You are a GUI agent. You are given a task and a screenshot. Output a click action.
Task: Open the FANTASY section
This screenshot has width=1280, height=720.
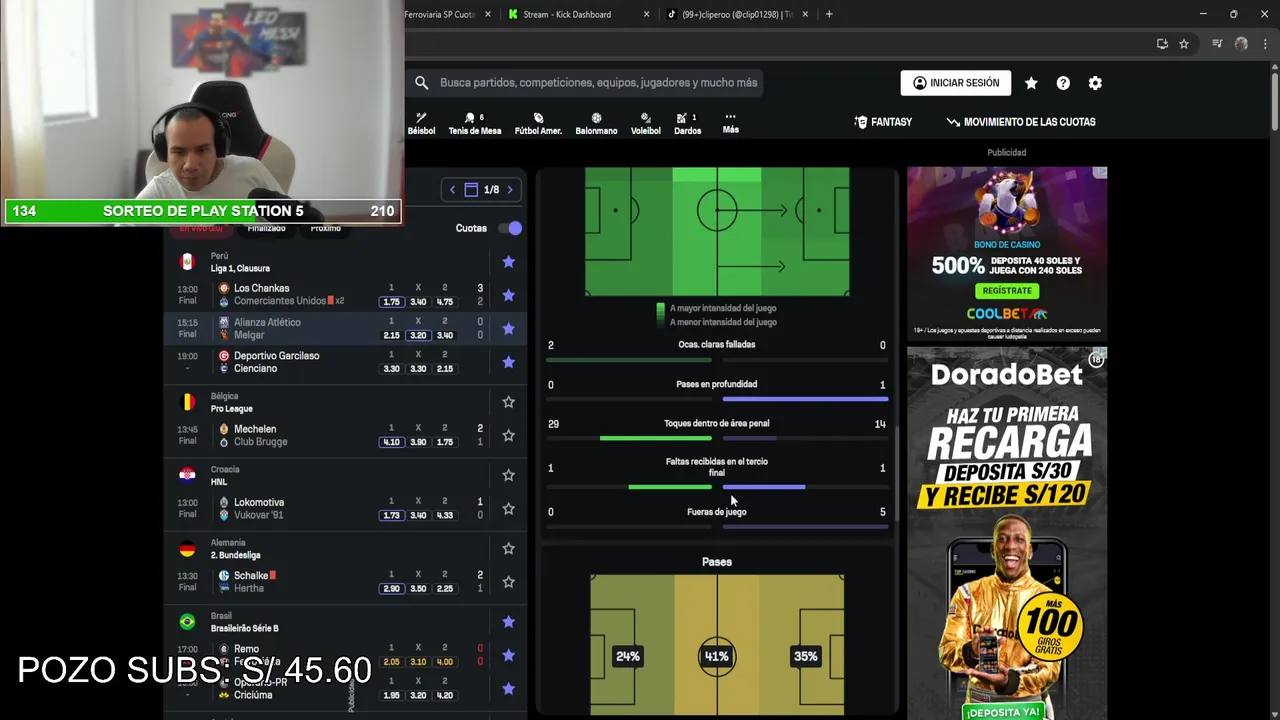pos(883,122)
